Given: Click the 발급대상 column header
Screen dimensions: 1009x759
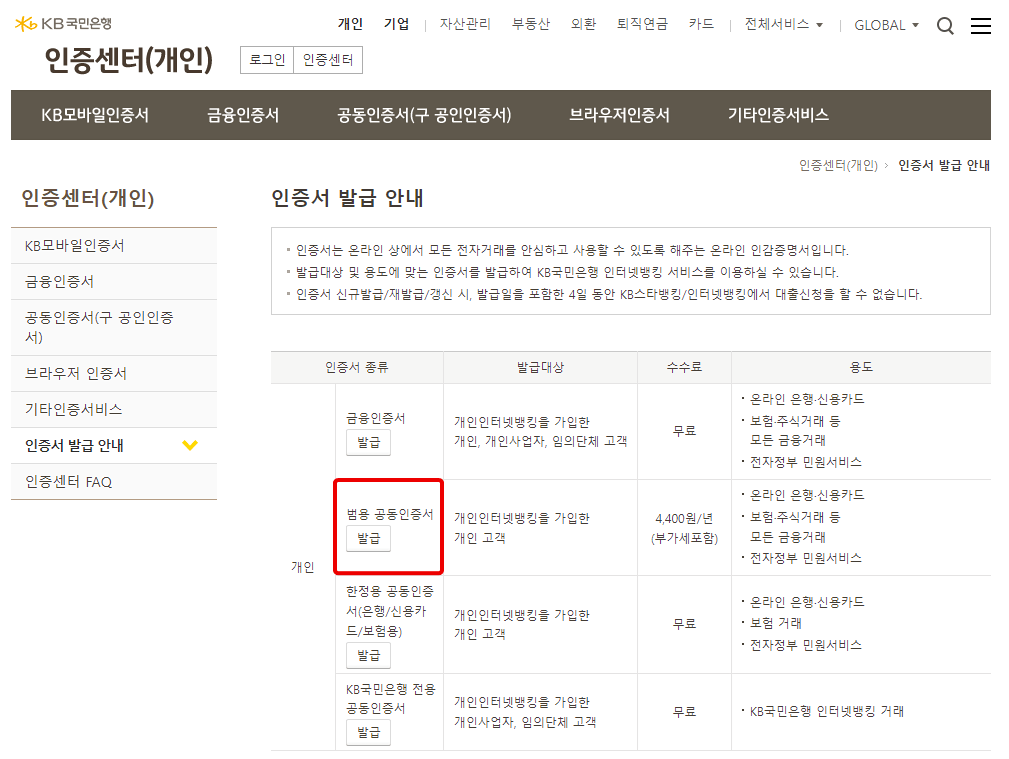Looking at the screenshot, I should pos(541,368).
